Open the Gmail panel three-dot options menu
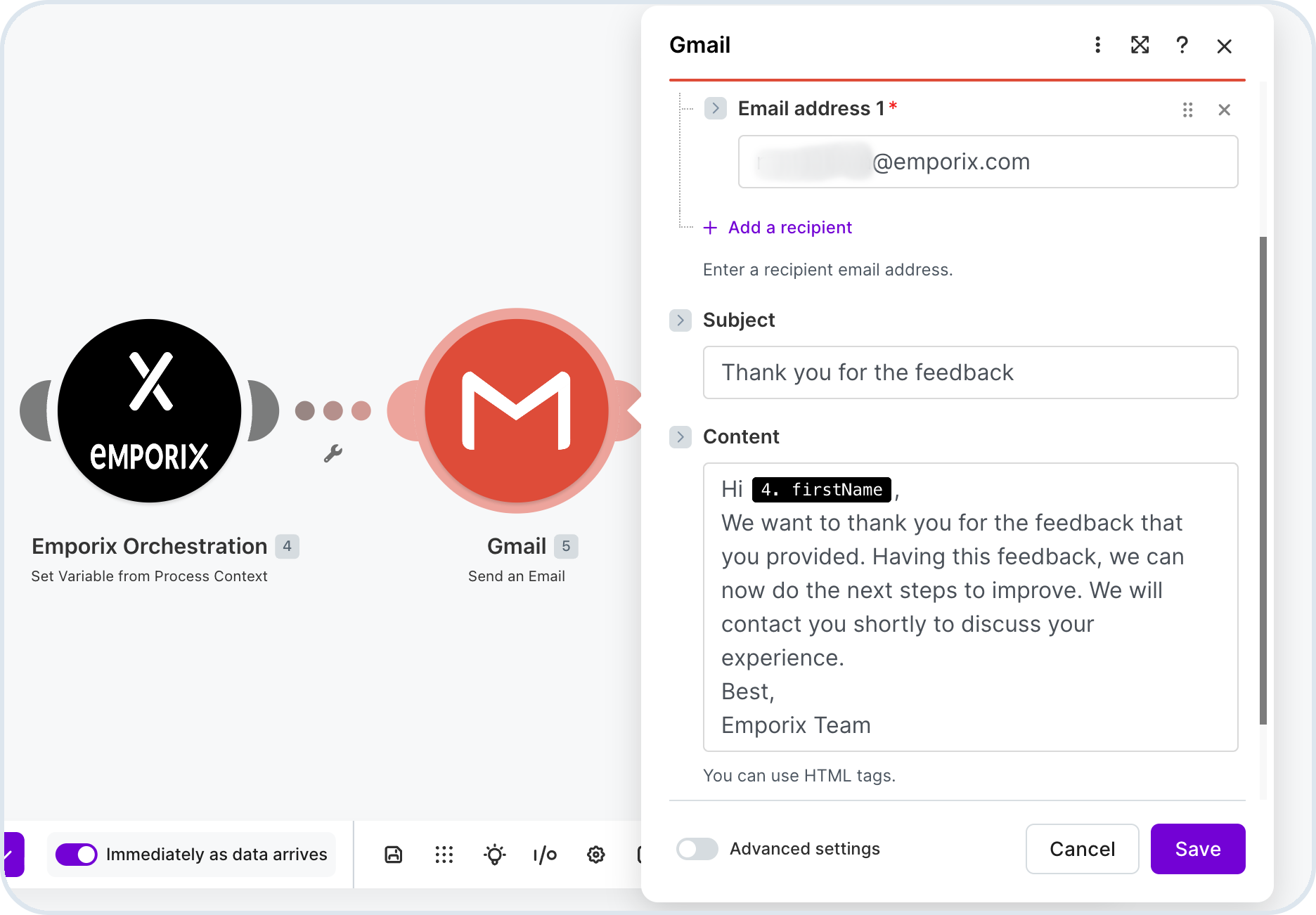This screenshot has height=915, width=1316. 1097,46
